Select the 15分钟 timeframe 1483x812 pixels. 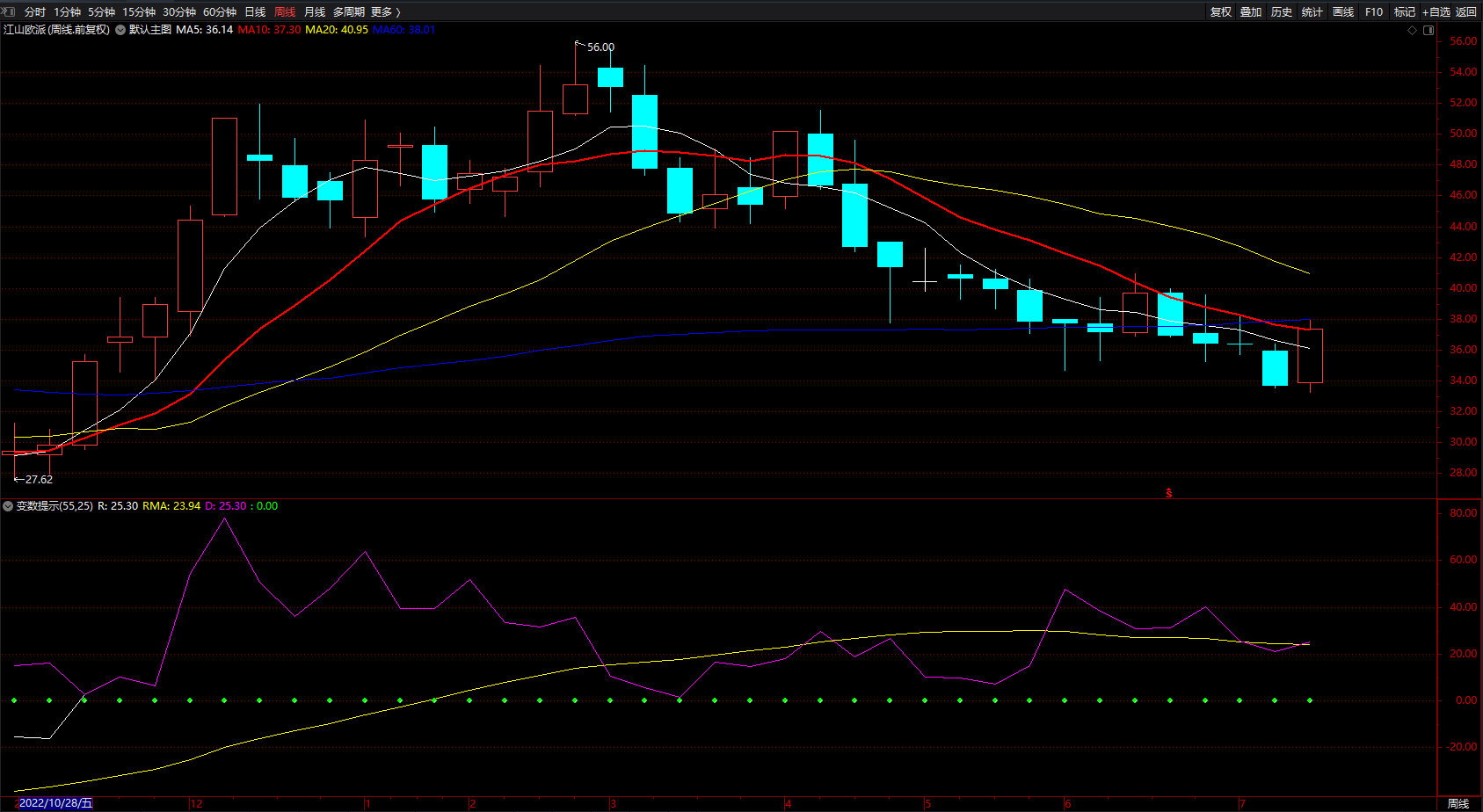click(x=139, y=11)
